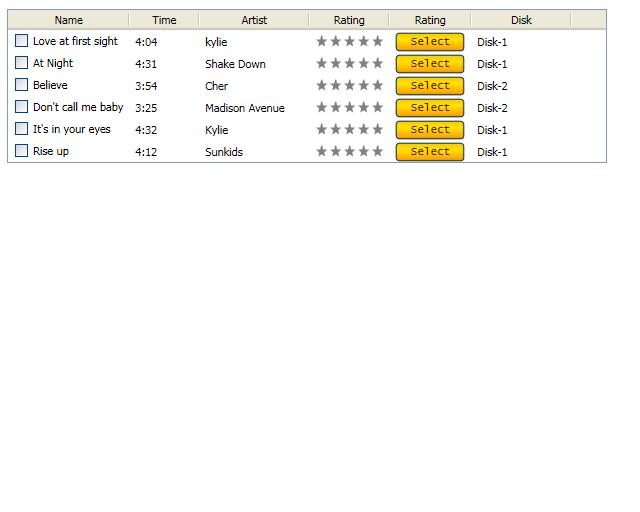The height and width of the screenshot is (512, 640).
Task: Set At Night rating to one star
Action: click(x=322, y=63)
